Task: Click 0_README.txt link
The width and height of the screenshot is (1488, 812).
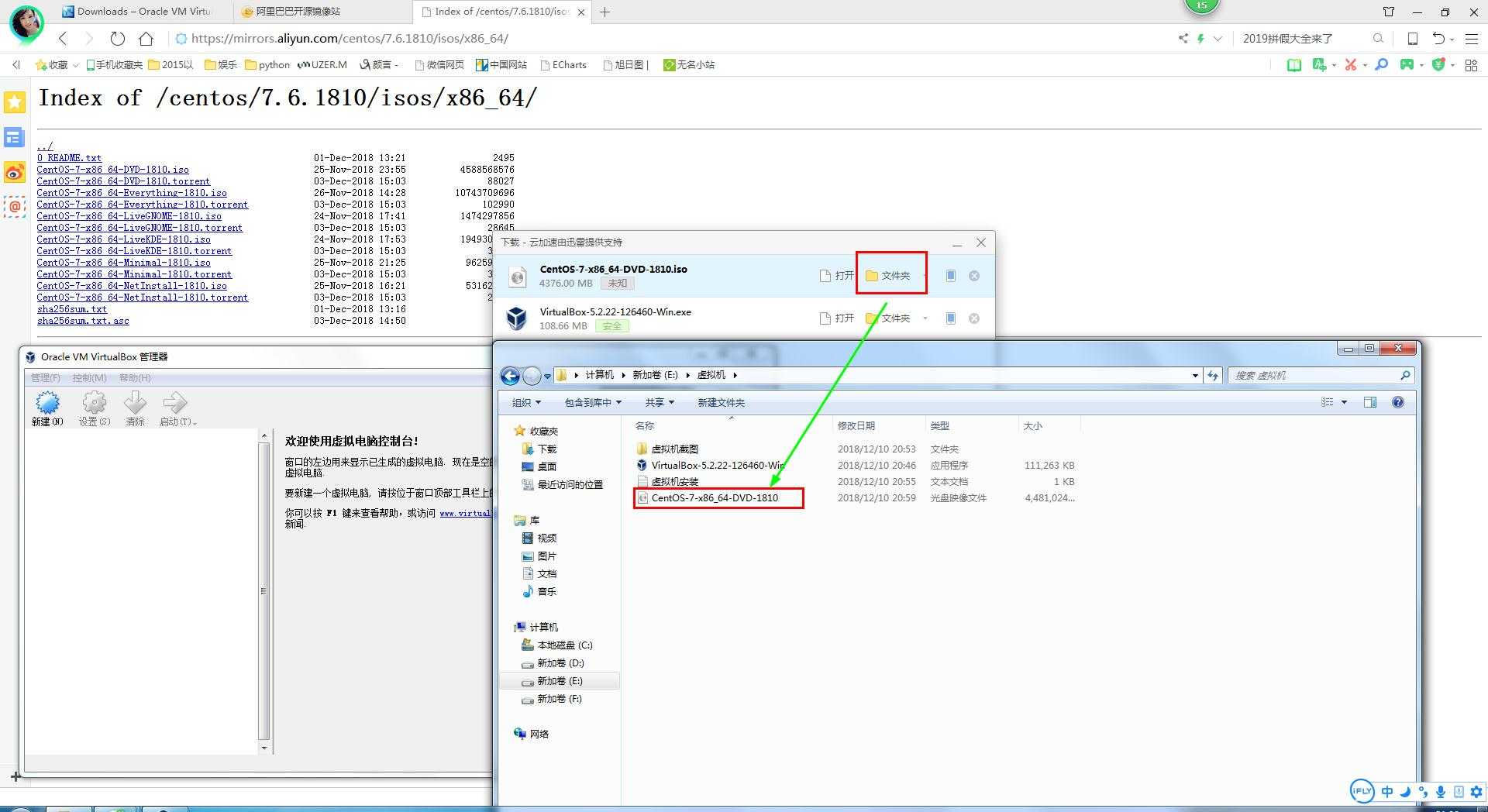Action: click(x=69, y=158)
